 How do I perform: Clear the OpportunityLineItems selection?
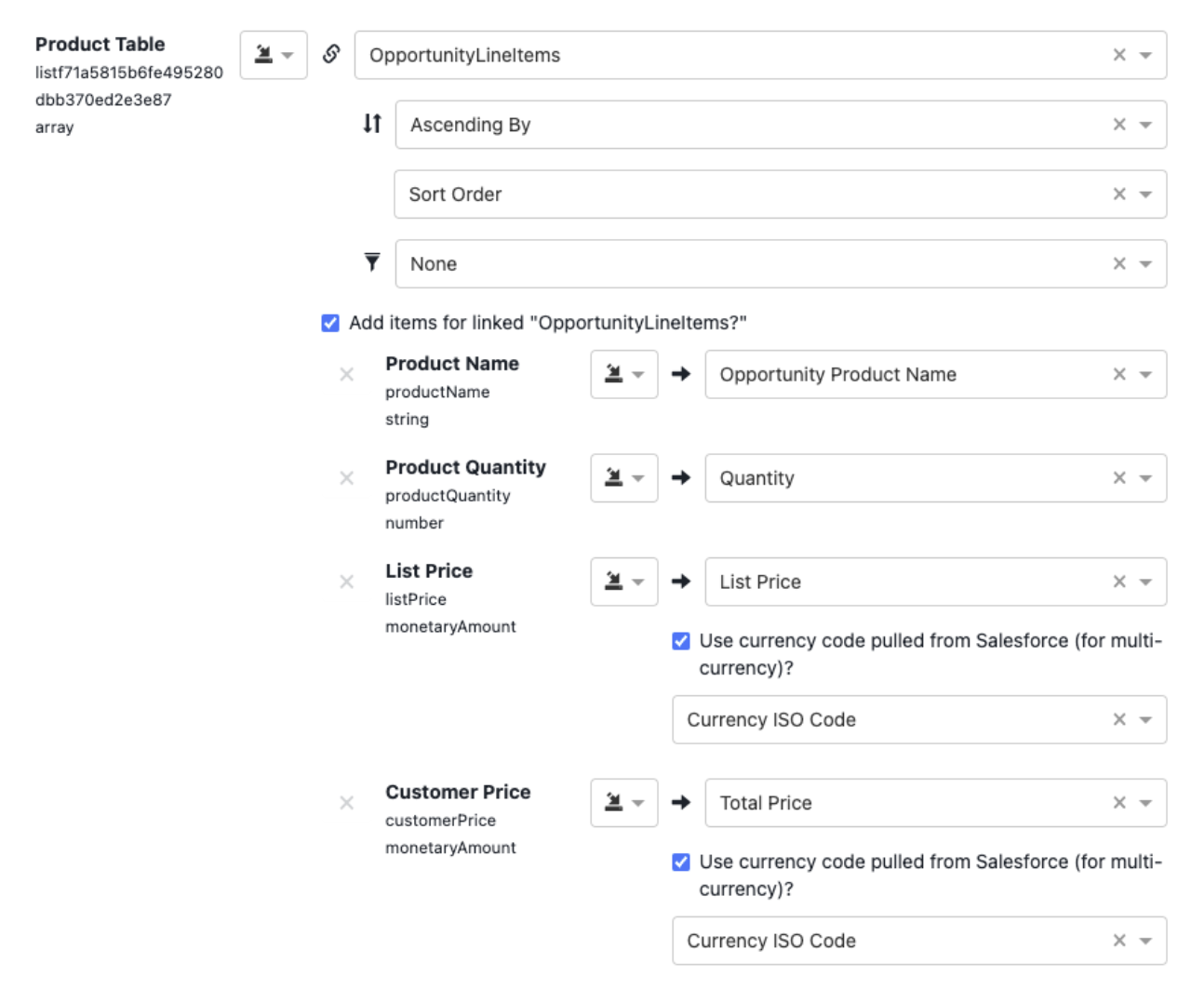coord(1119,55)
